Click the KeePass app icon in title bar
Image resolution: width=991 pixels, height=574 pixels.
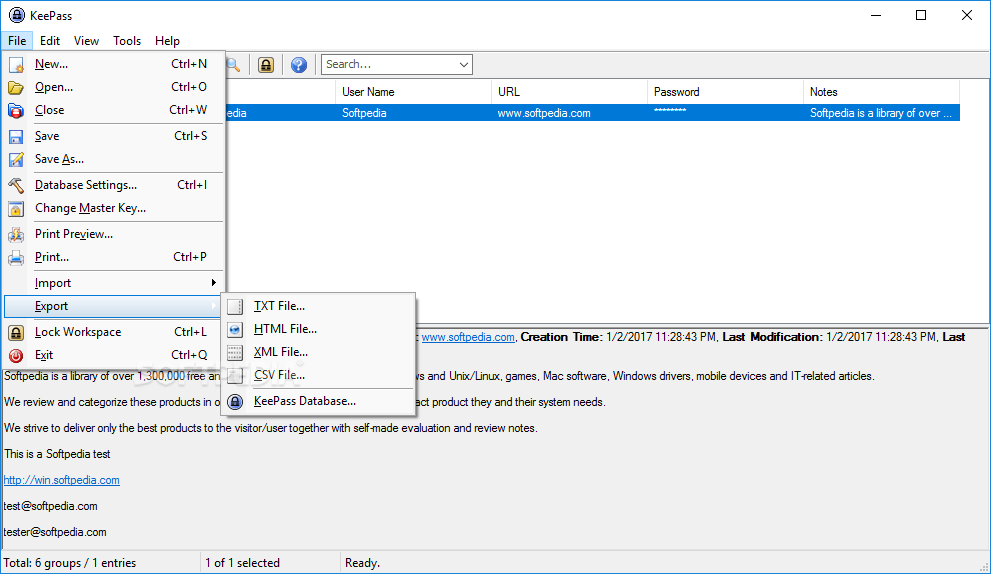[x=16, y=15]
